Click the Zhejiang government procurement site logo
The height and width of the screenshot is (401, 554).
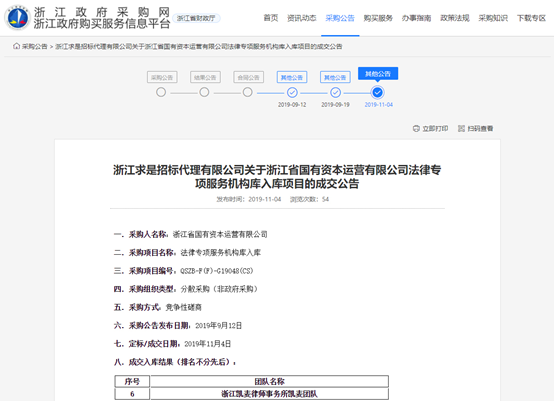point(17,17)
